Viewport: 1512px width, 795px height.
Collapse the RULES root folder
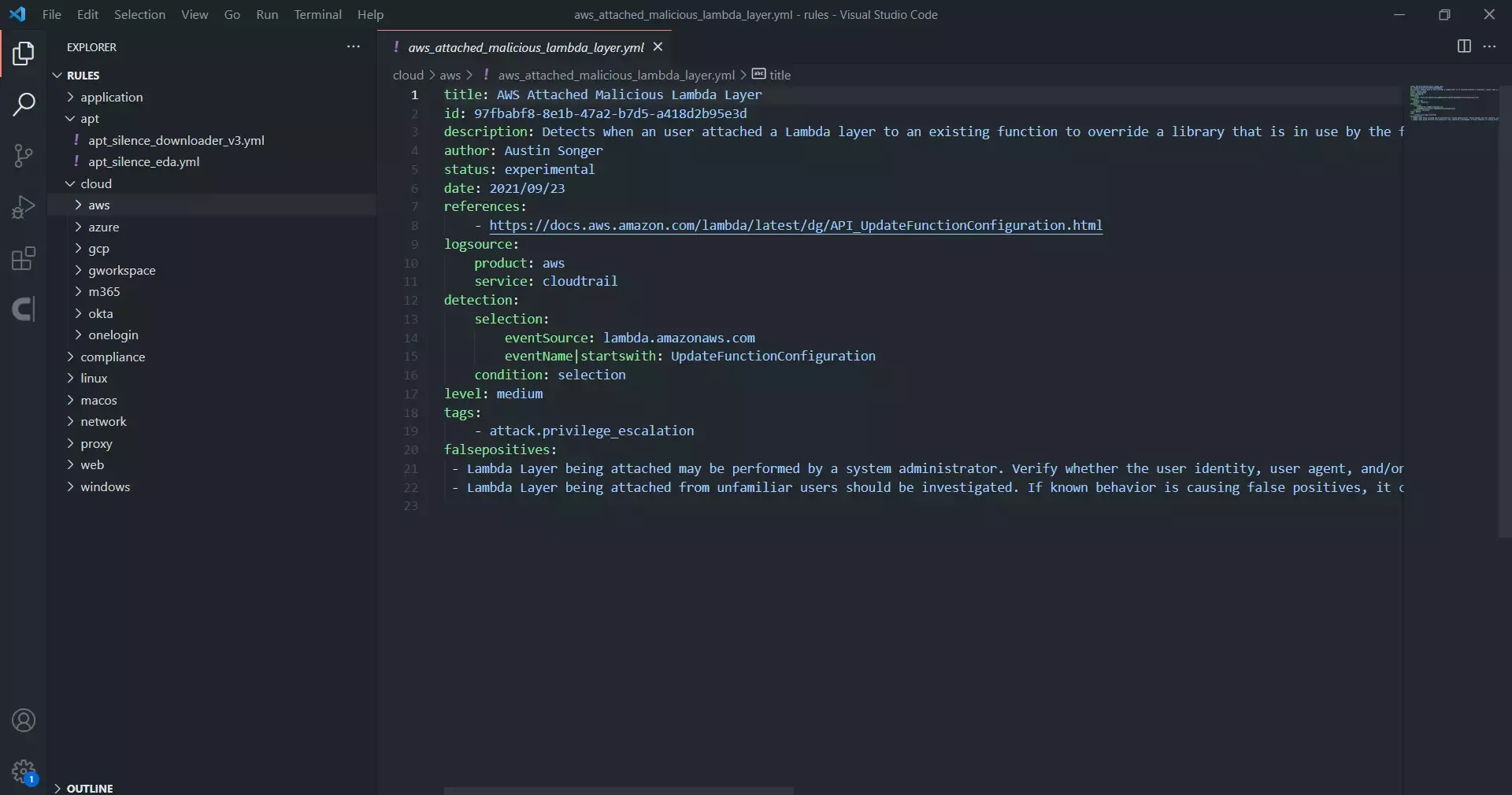pos(57,76)
